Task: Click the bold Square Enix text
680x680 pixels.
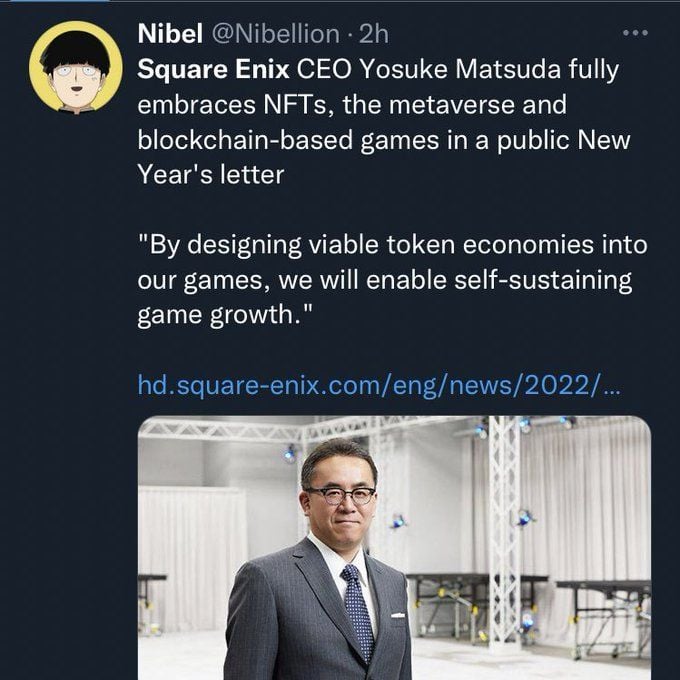Action: point(213,70)
